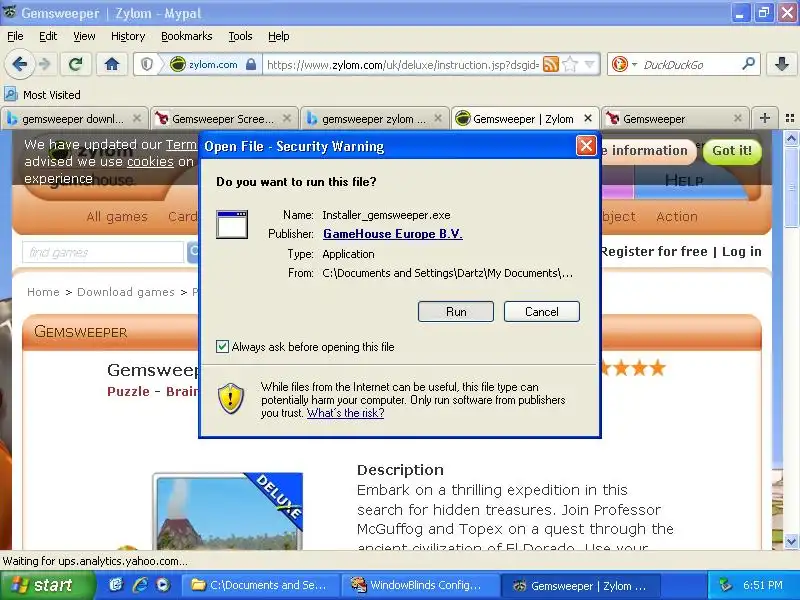Open a new tab with the plus button

click(x=765, y=118)
